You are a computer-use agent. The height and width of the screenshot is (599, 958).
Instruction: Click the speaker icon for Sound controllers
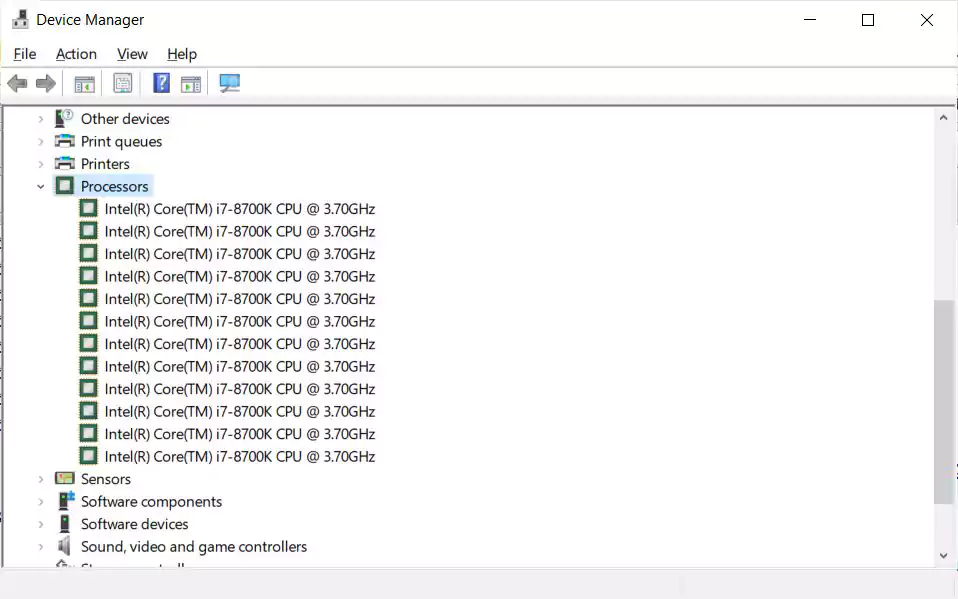[64, 546]
